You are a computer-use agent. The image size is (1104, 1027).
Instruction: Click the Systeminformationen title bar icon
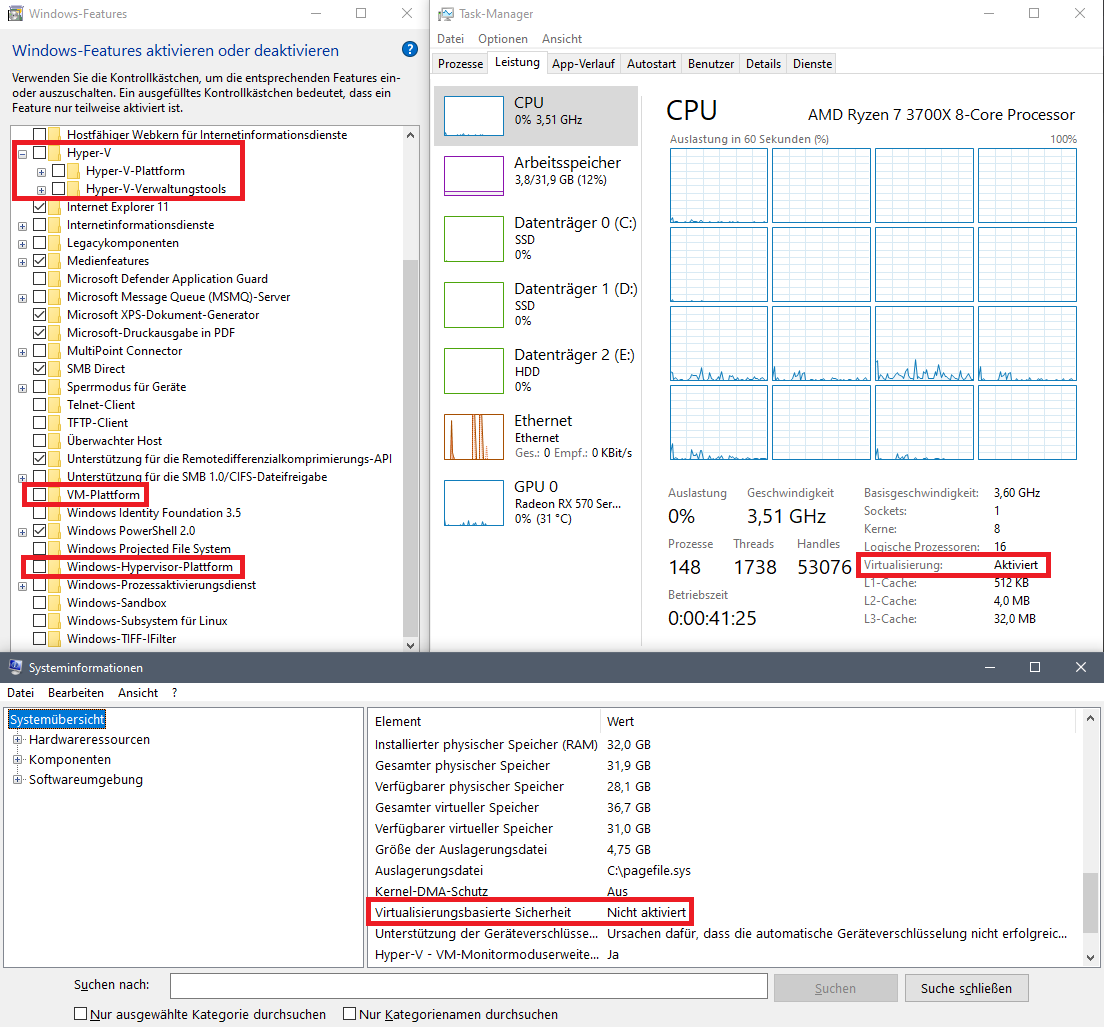tap(15, 667)
